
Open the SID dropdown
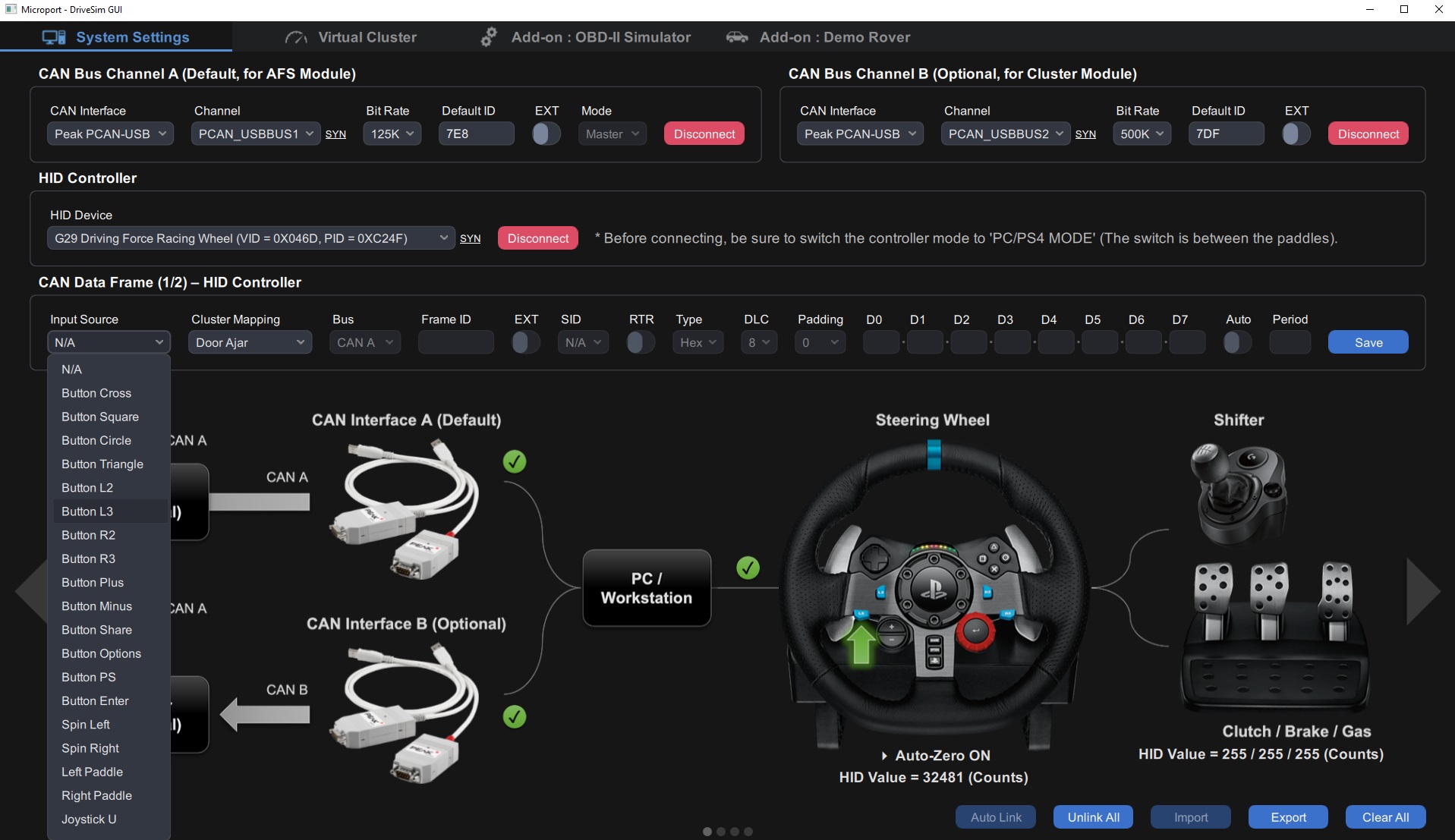point(583,342)
